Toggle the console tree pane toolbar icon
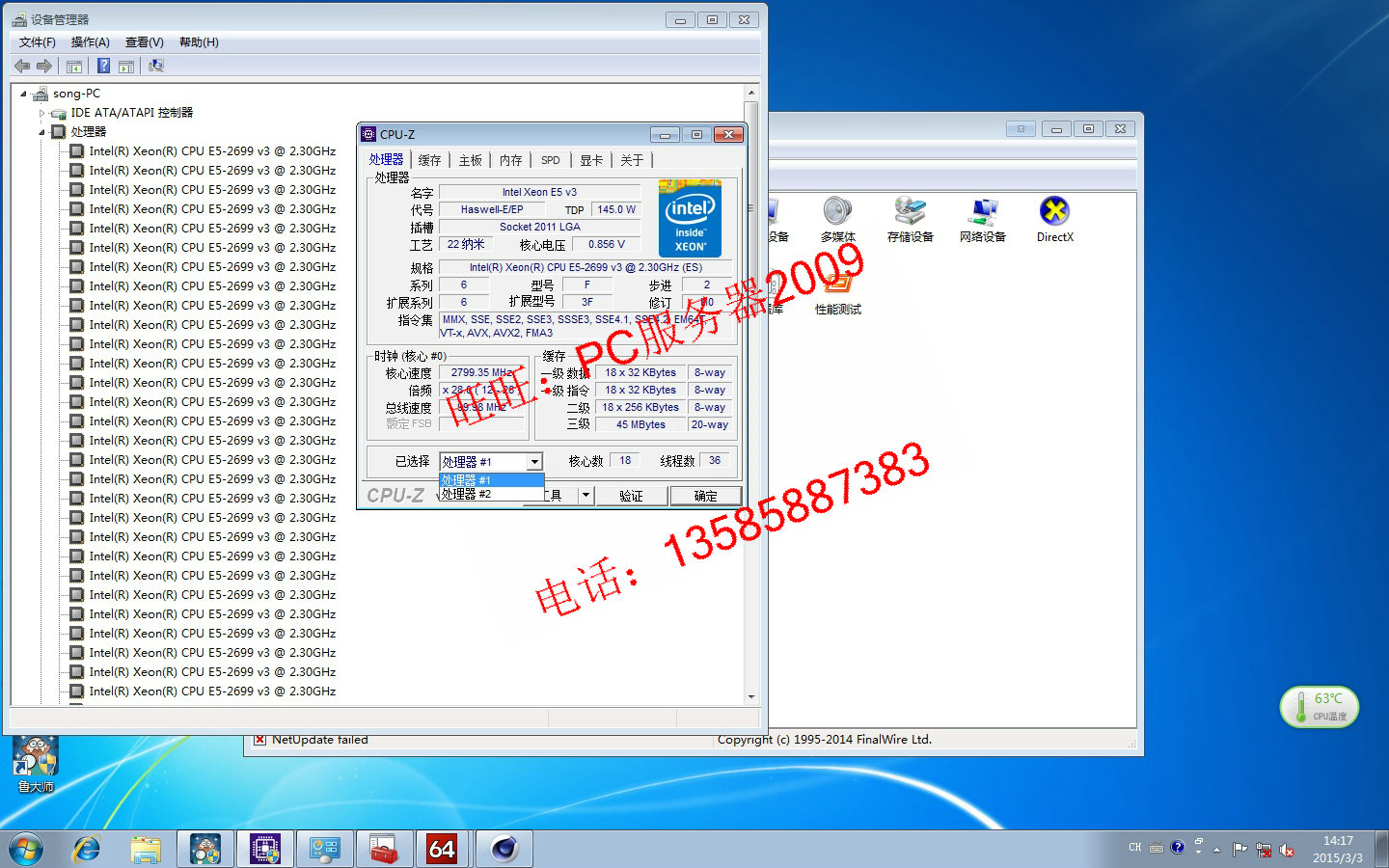The width and height of the screenshot is (1389, 868). pos(74,66)
